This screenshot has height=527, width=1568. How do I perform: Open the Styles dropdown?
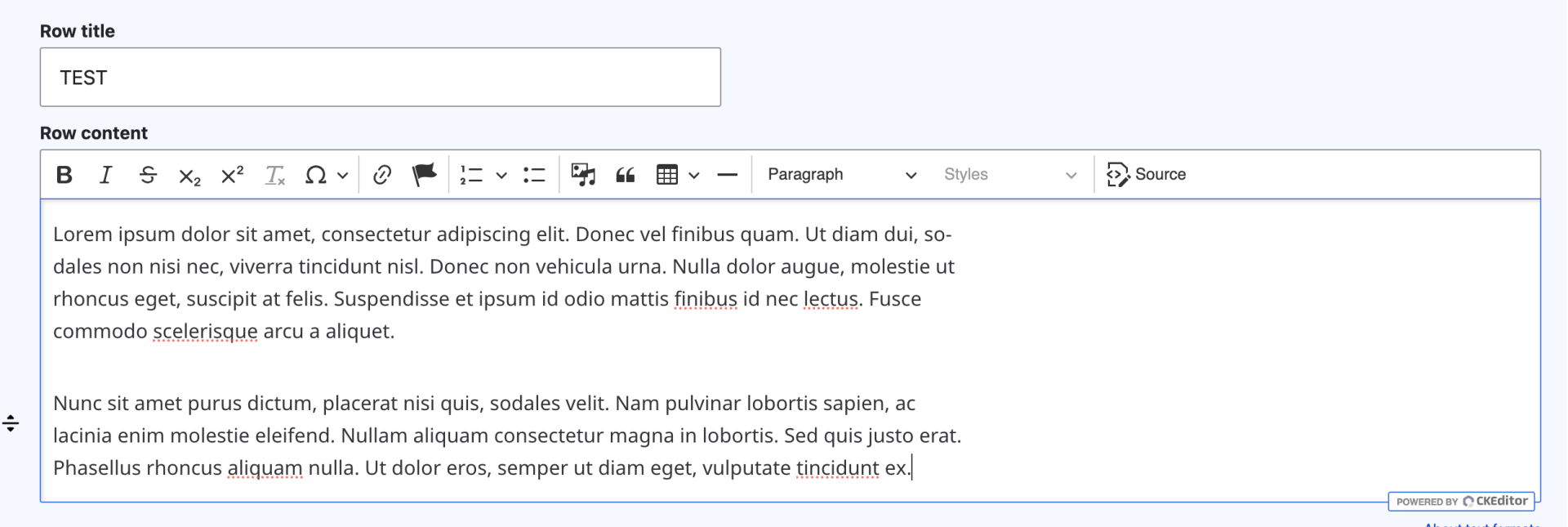1009,175
